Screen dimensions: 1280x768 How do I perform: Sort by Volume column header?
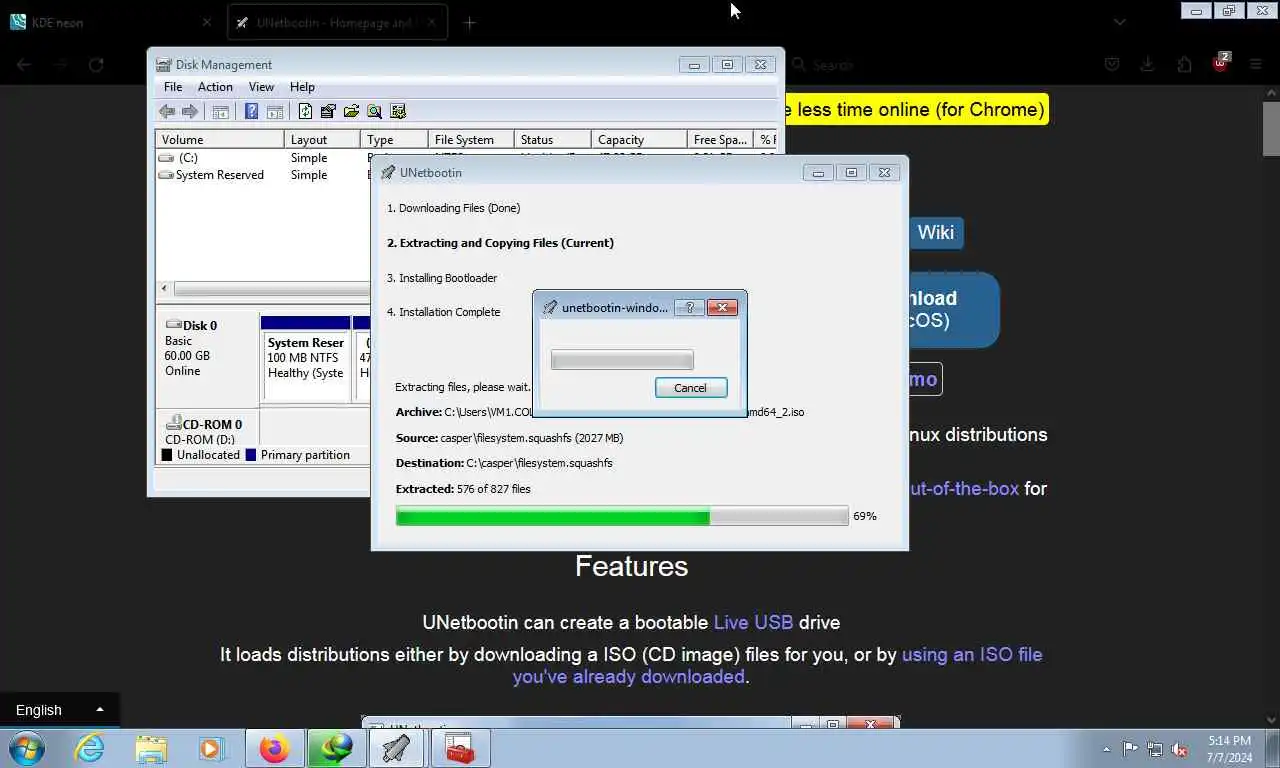pos(220,140)
